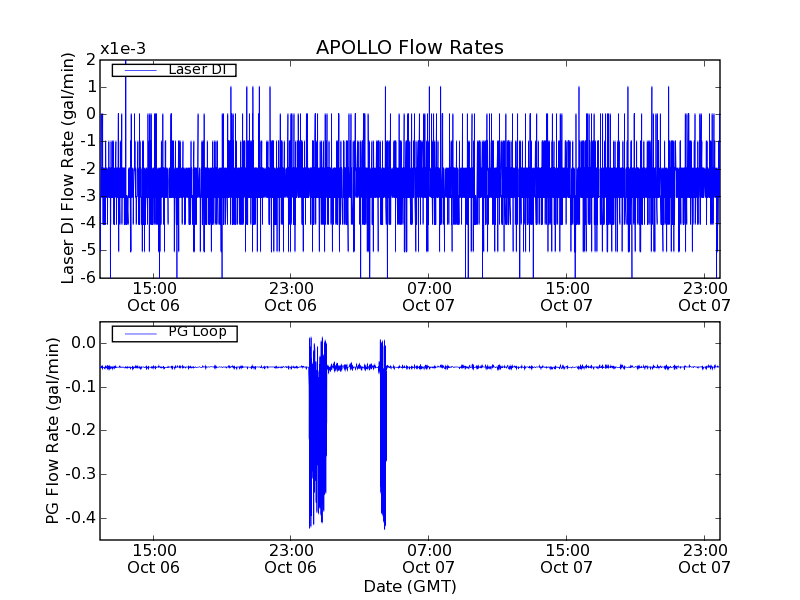Click '15:00 Oct 07' tick under PG Loop plot

tap(566, 559)
